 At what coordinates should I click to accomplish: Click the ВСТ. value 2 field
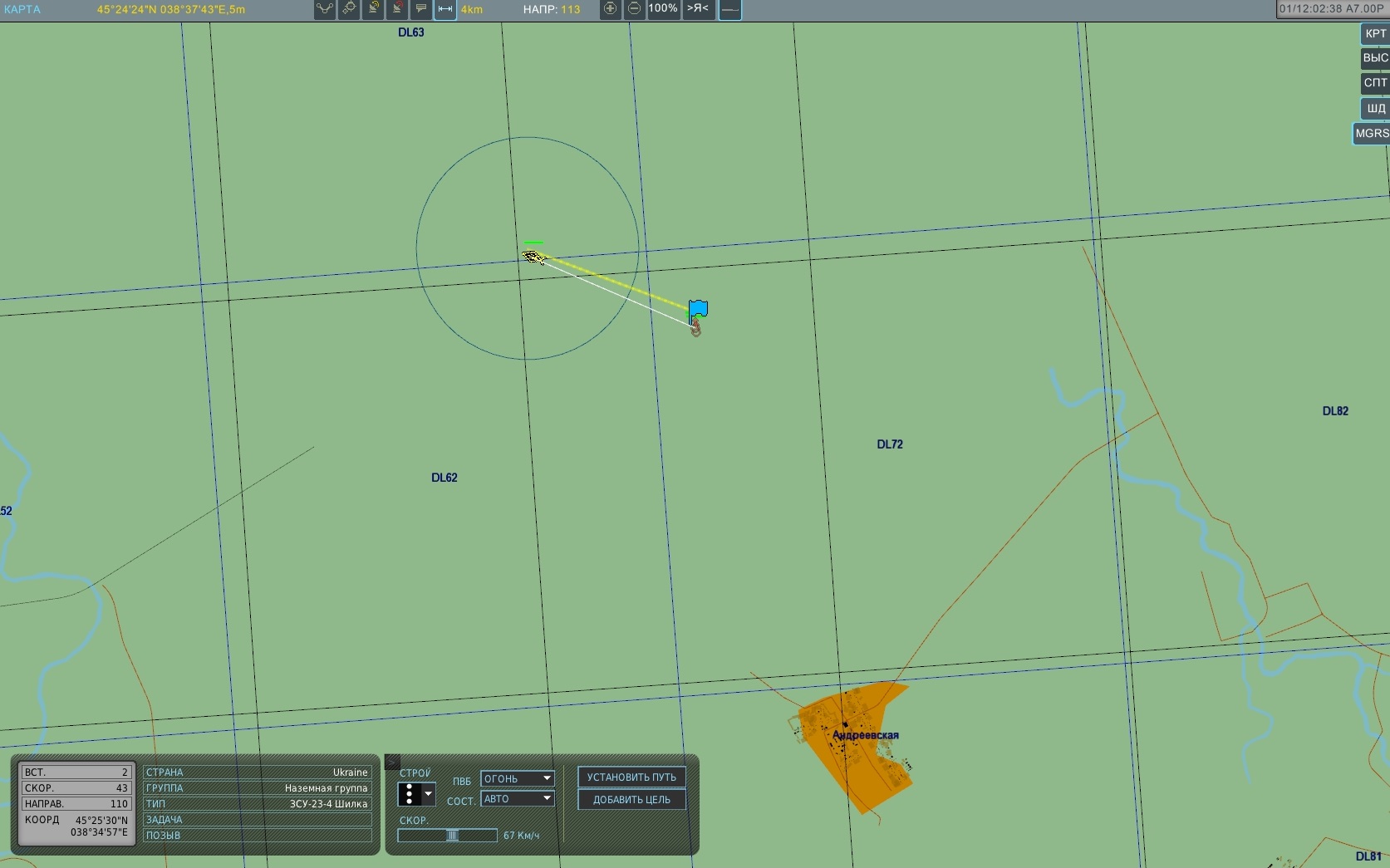click(76, 772)
